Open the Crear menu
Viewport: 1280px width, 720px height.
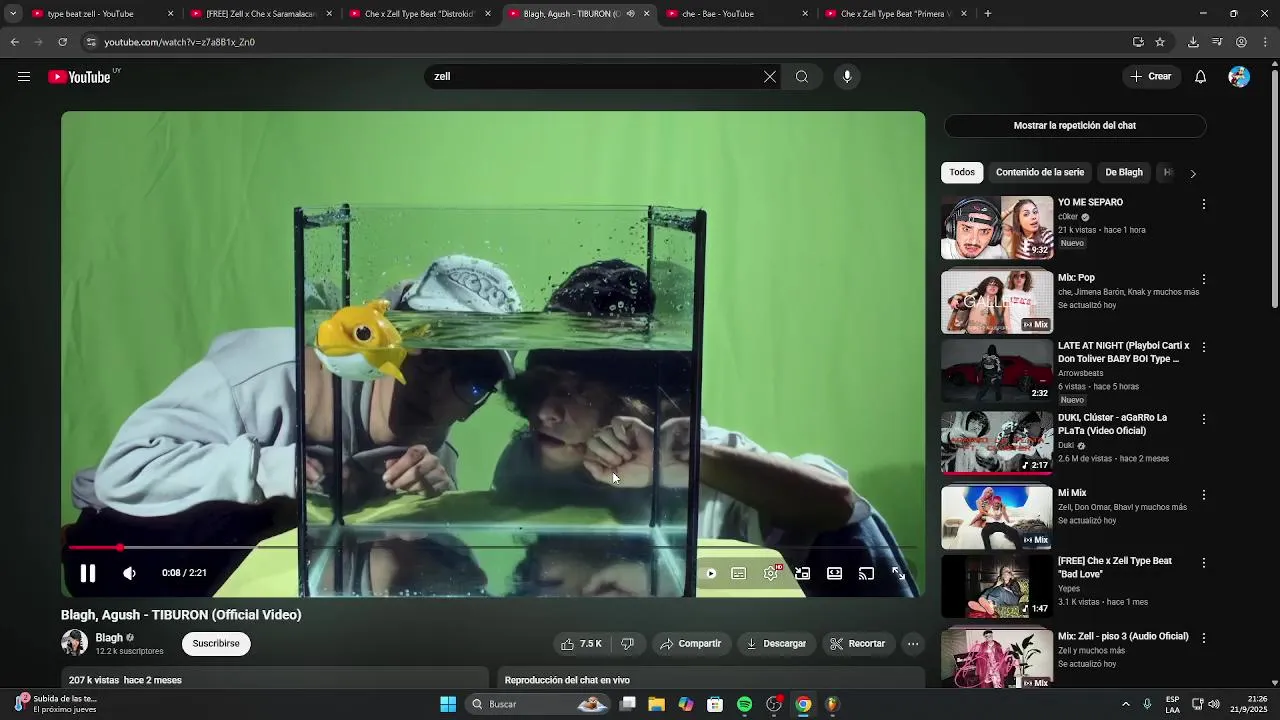tap(1151, 77)
